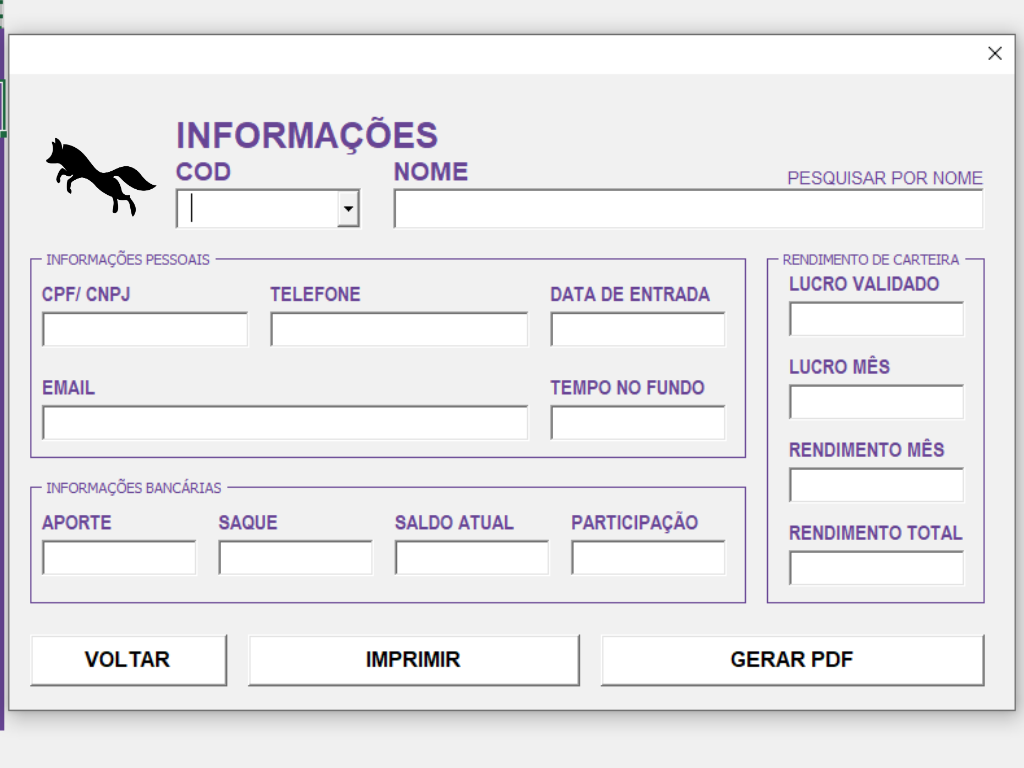
Task: Click the CPF/CNPJ input field
Action: [144, 328]
